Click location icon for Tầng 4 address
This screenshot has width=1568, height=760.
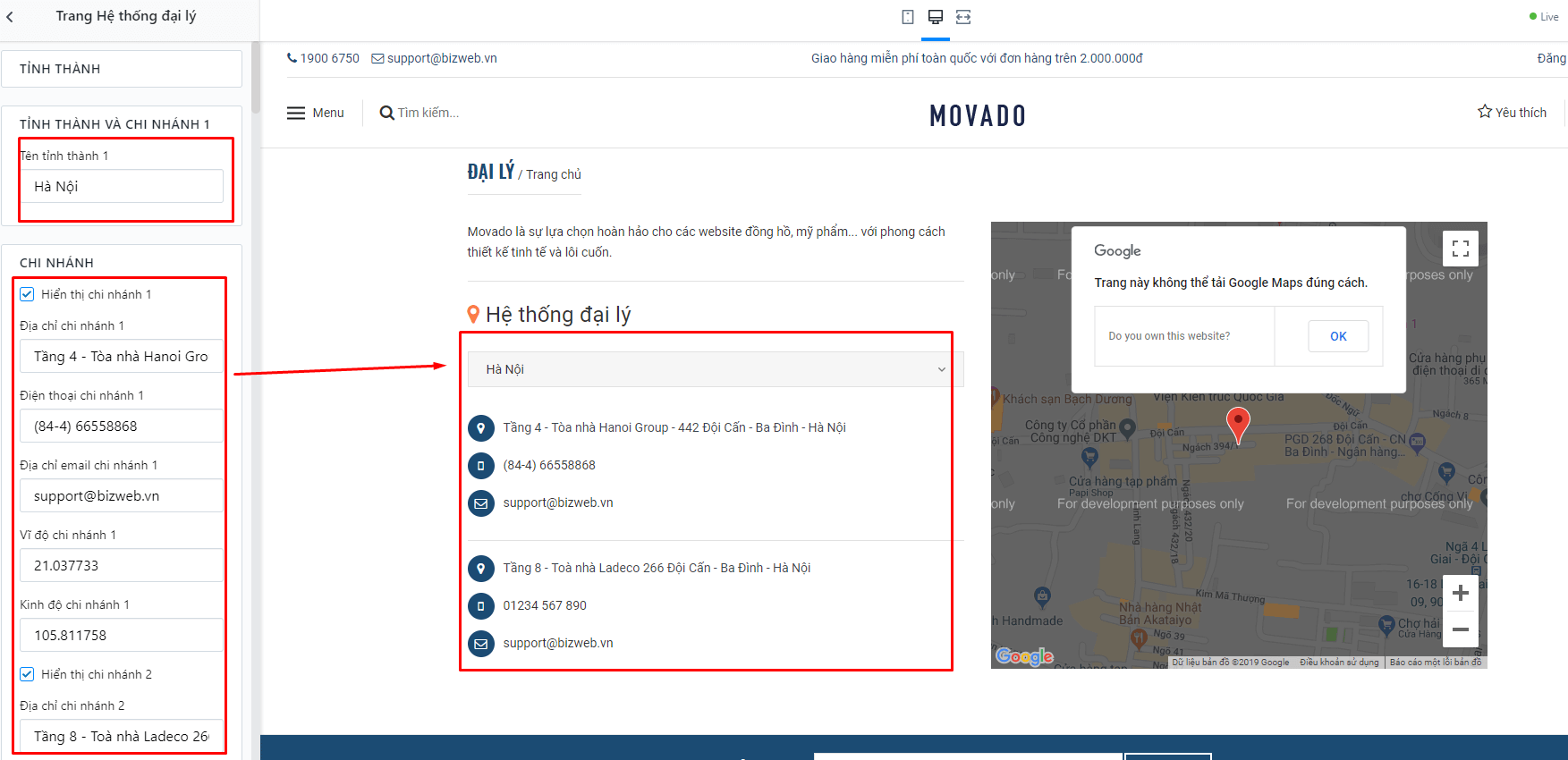[481, 428]
